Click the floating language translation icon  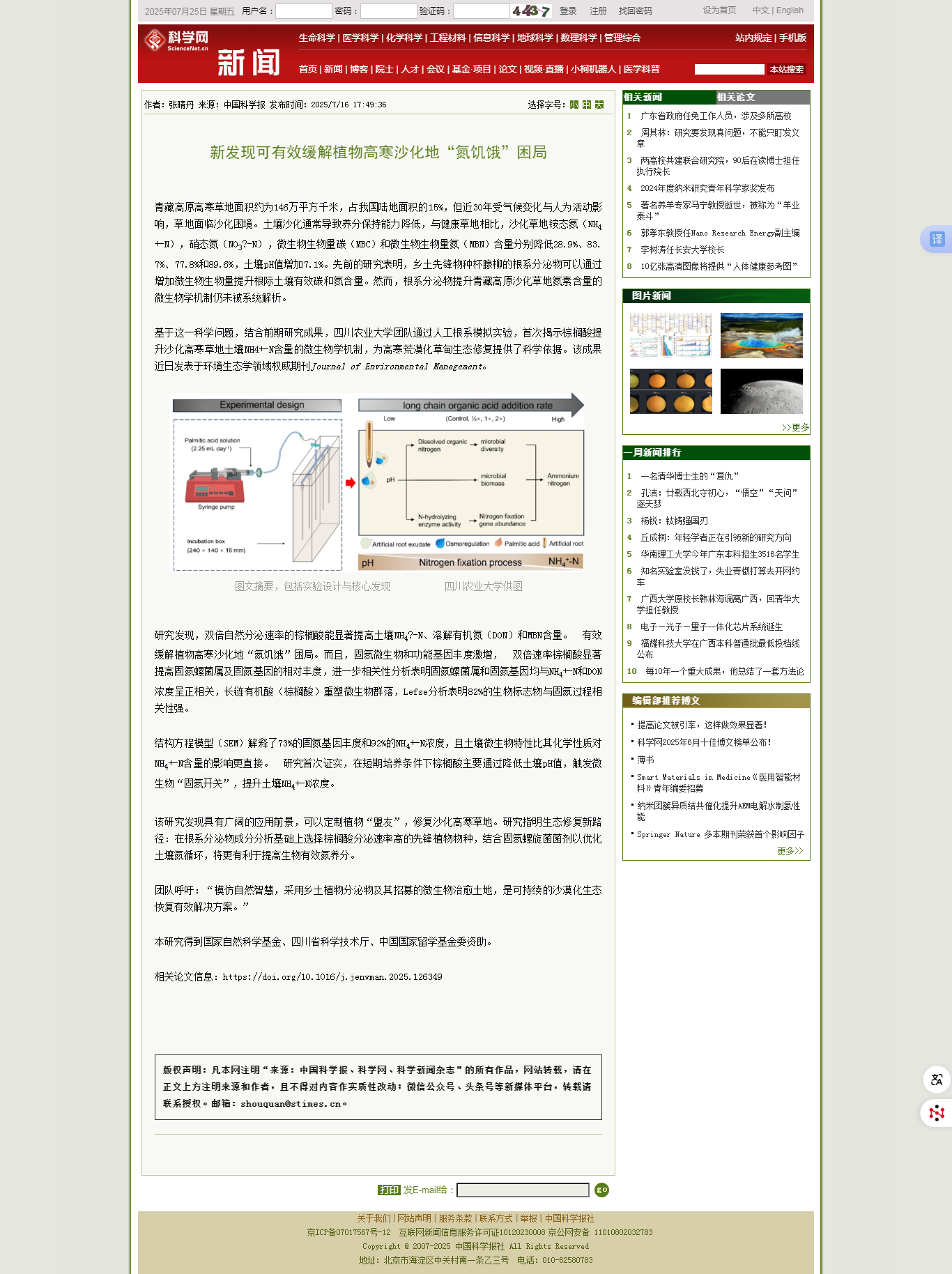(936, 1080)
